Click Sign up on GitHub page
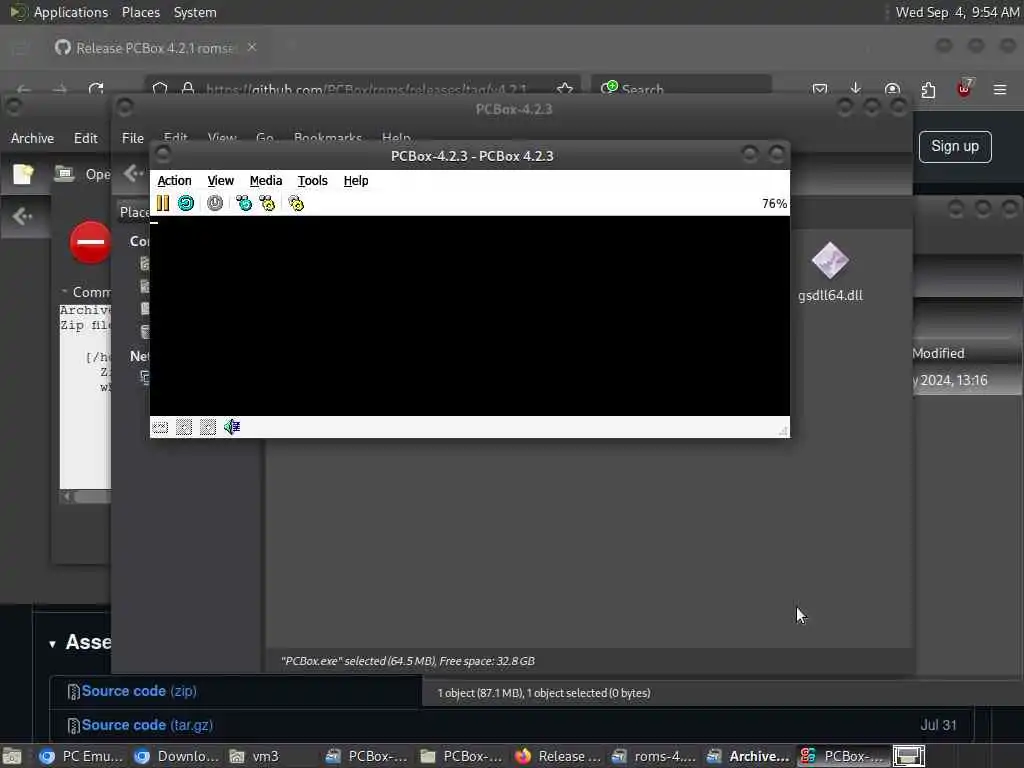Image resolution: width=1024 pixels, height=768 pixels. click(x=955, y=146)
